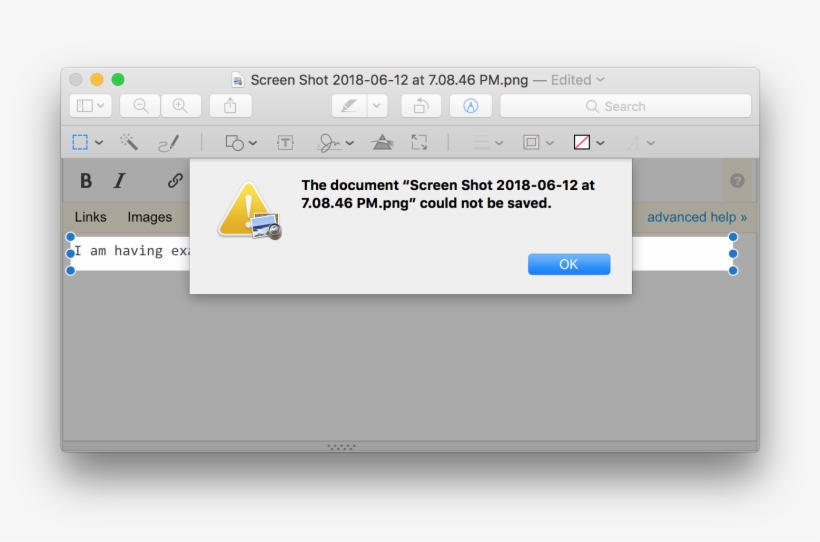Click the Text tool icon
Screen dimensions: 820x542
[285, 143]
